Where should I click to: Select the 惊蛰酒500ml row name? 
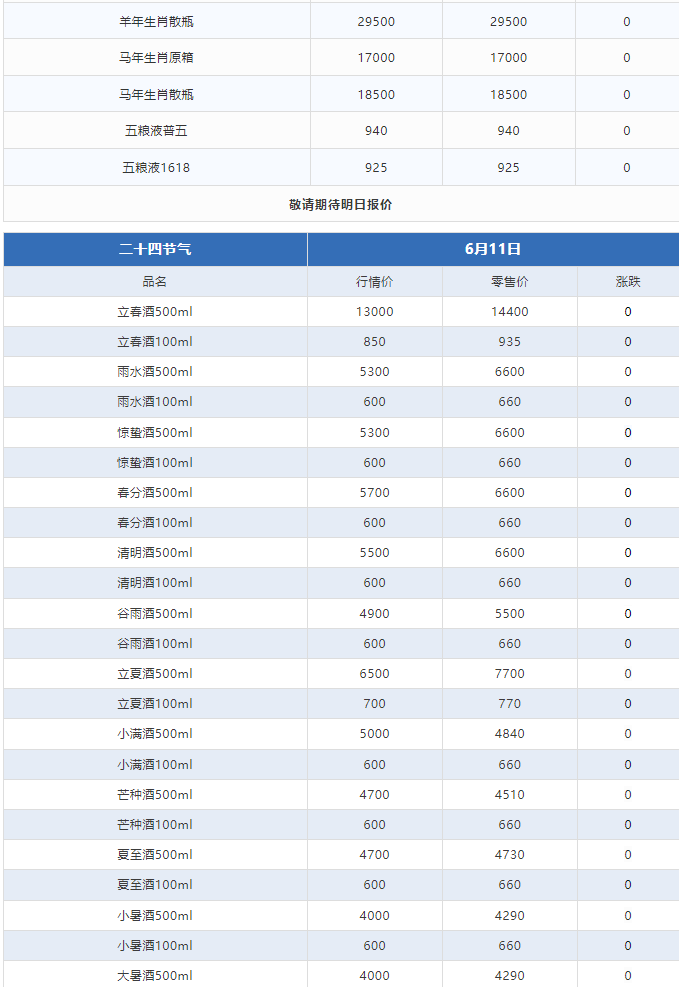155,432
